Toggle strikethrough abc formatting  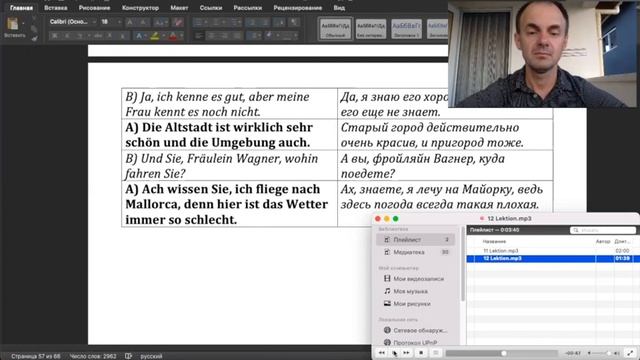click(98, 36)
